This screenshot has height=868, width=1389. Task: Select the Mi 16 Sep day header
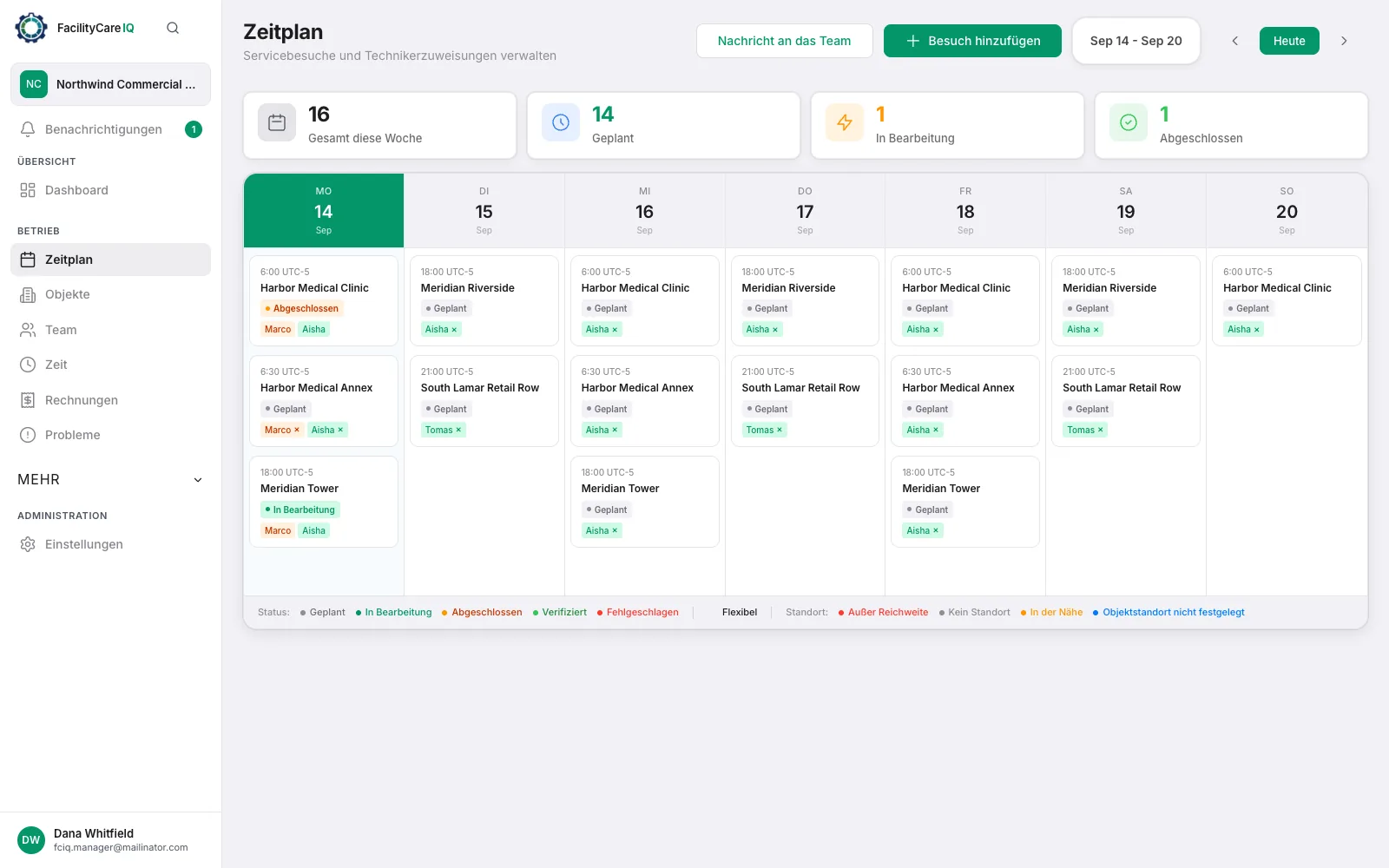click(644, 211)
